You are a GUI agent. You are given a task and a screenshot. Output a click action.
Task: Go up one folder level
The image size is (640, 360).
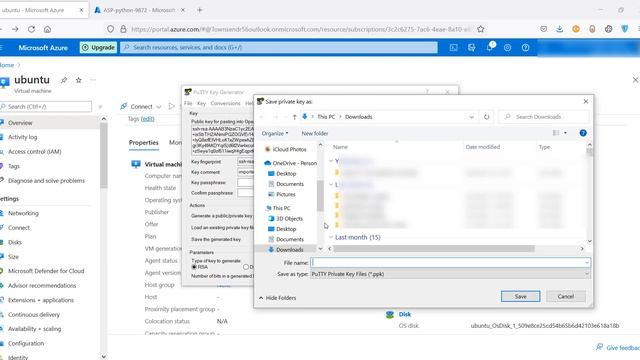[294, 117]
